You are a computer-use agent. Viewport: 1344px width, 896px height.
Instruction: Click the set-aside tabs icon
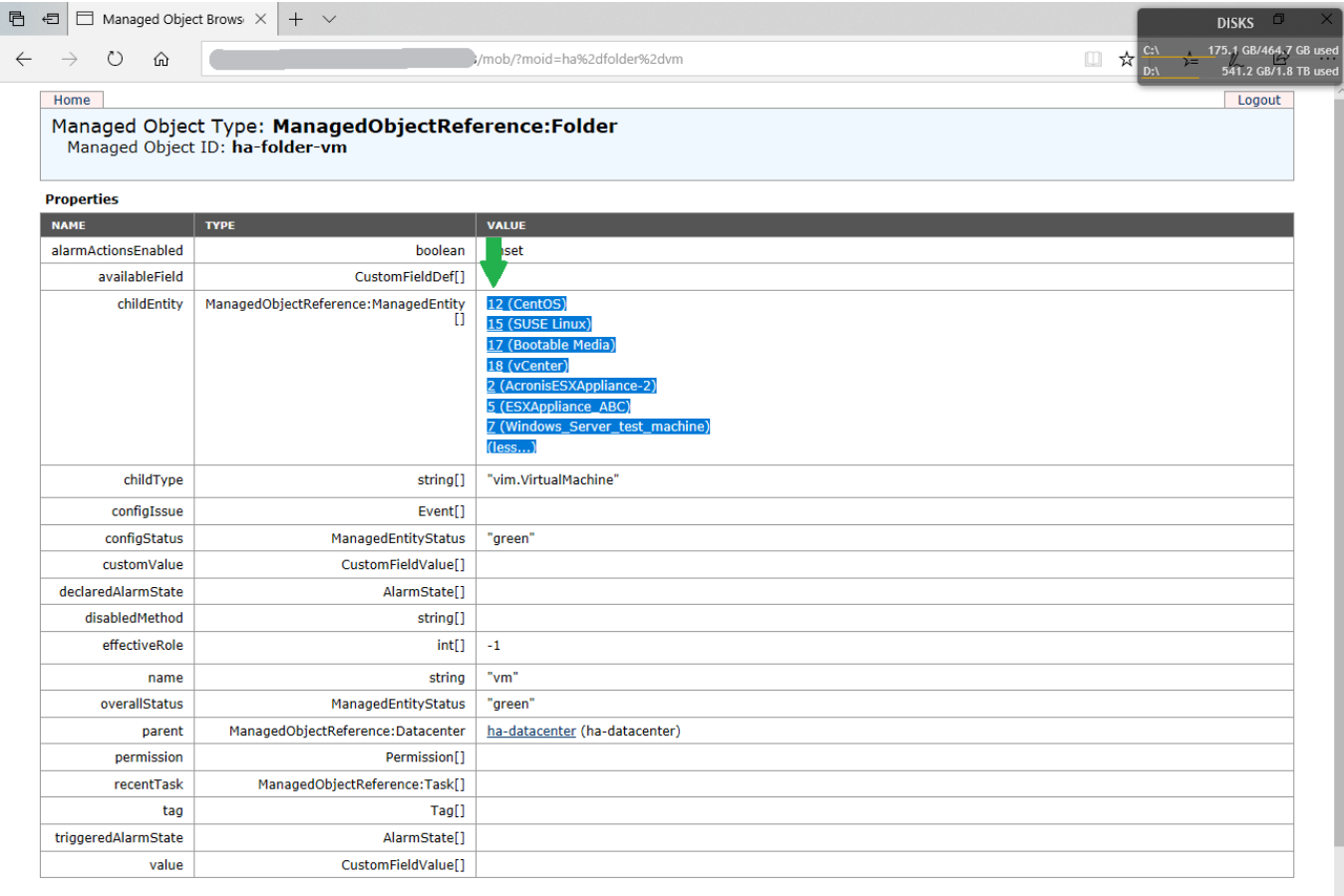[50, 19]
